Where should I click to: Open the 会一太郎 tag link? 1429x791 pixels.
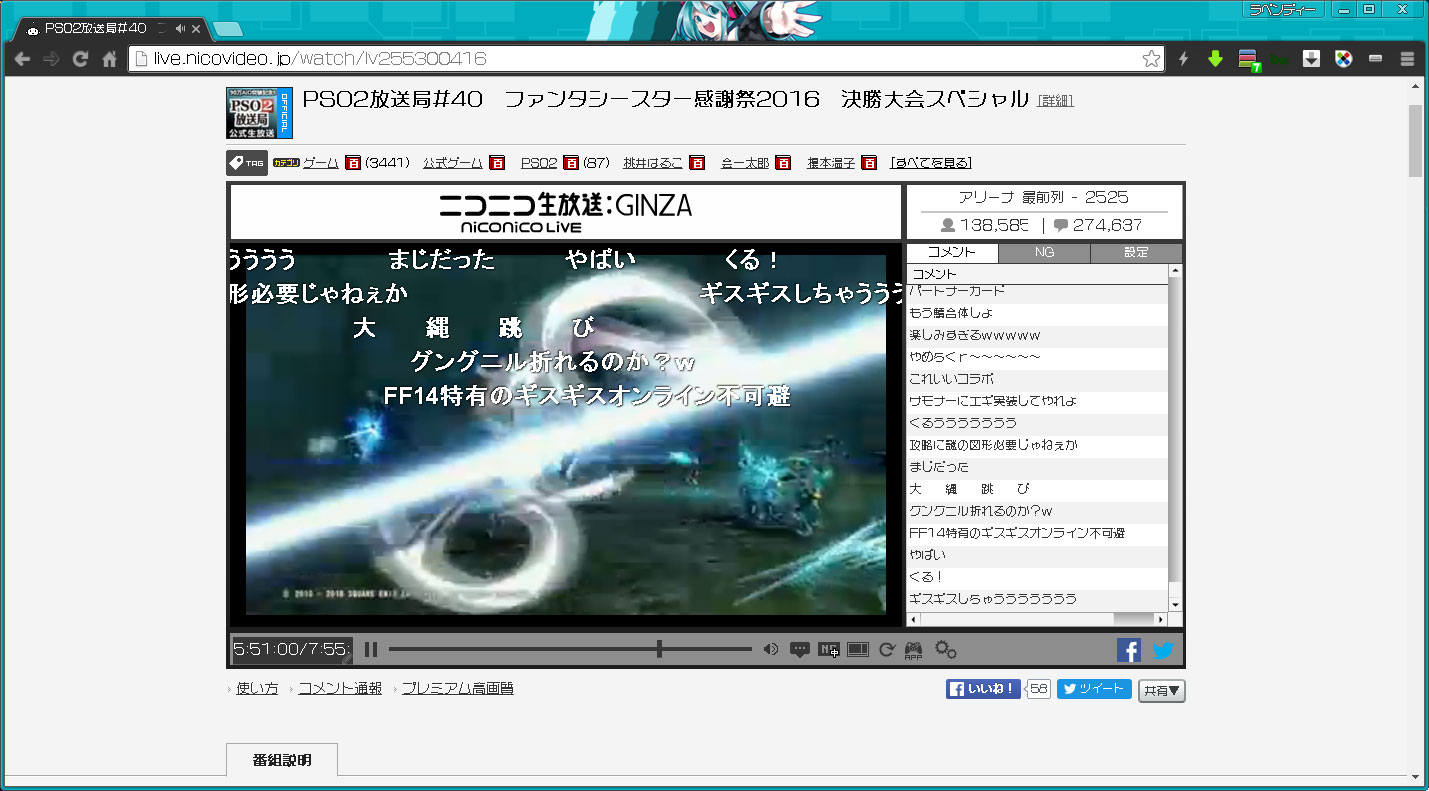click(745, 163)
